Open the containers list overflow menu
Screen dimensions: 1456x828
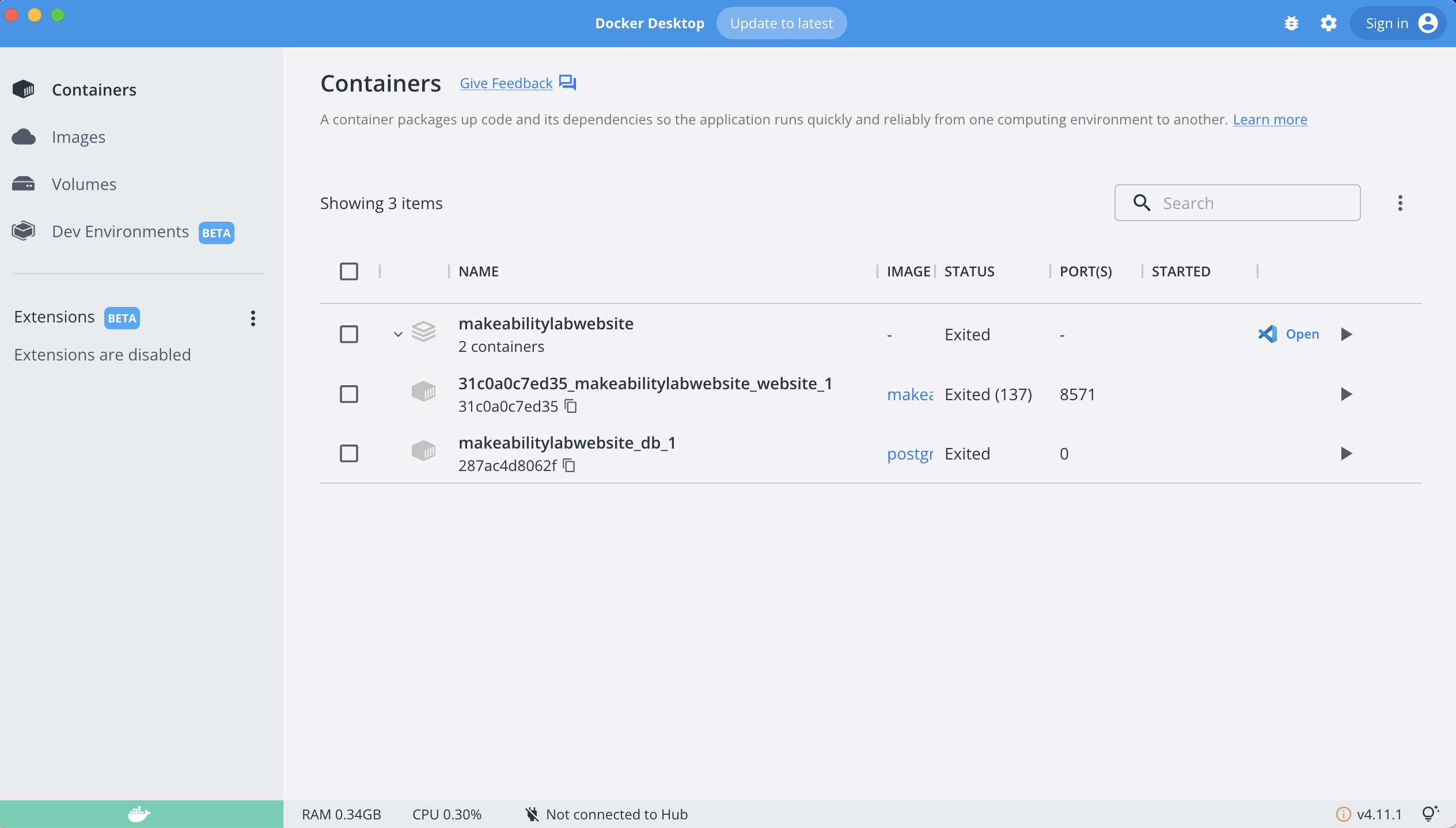tap(1401, 203)
